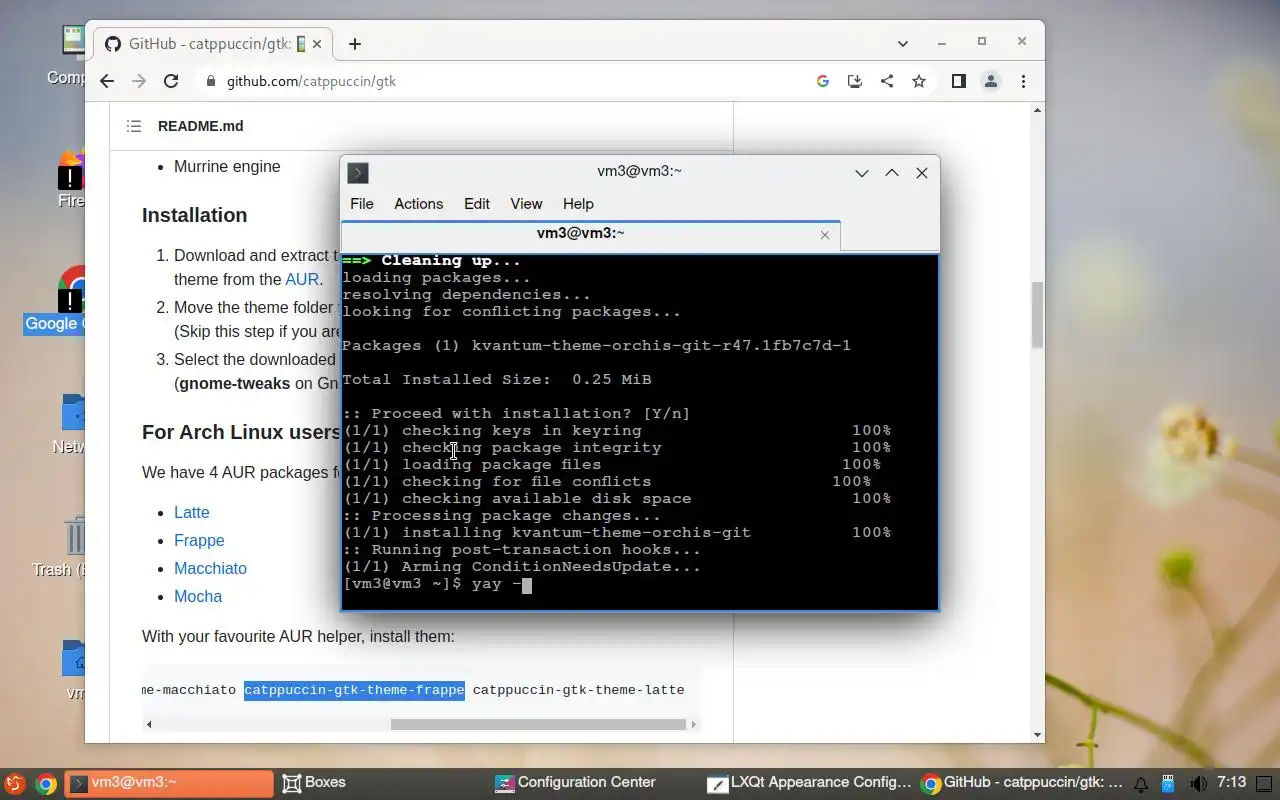
Task: Open terminal Actions menu
Action: tap(418, 204)
